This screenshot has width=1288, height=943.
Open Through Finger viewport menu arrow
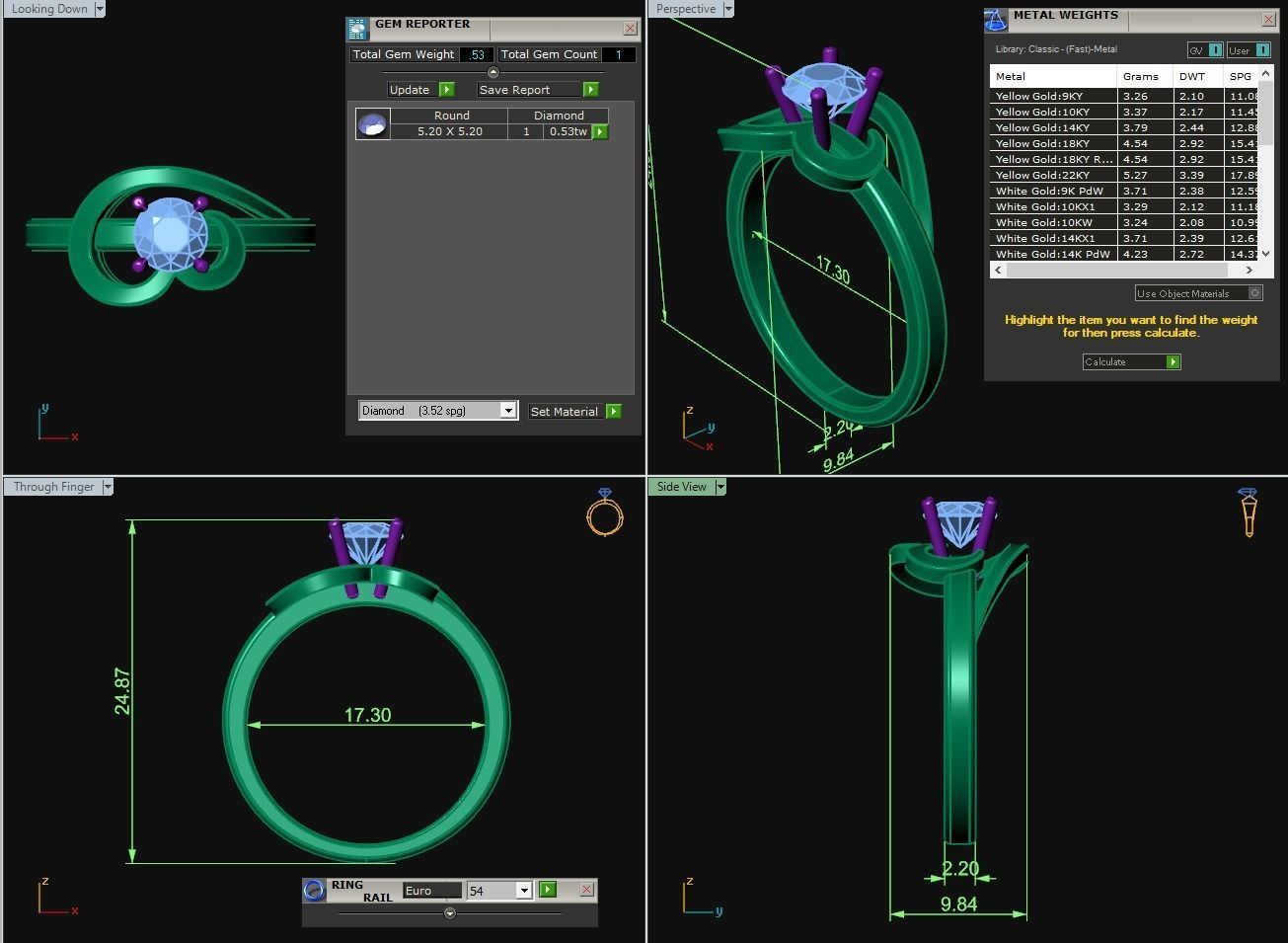coord(108,487)
